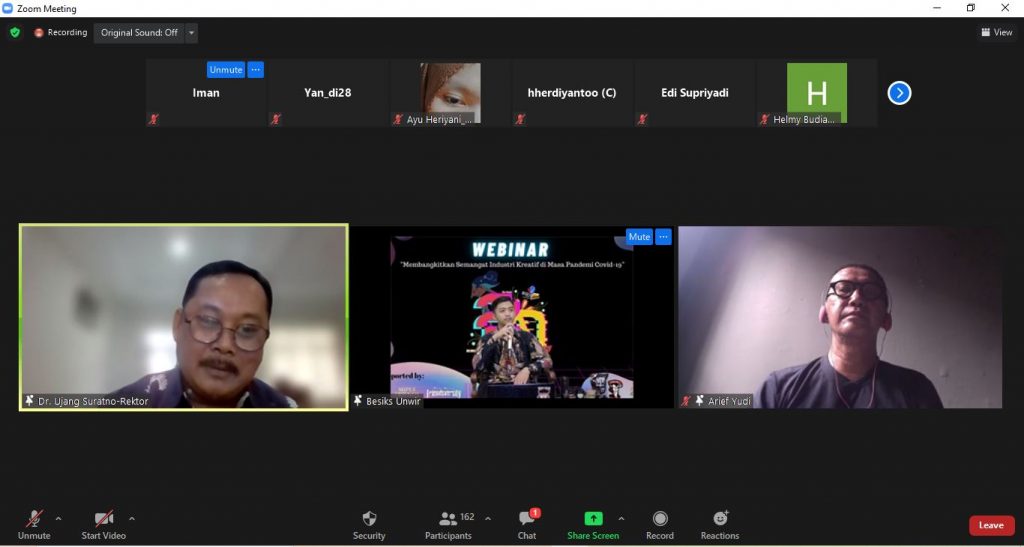Expand audio options arrow beside Unmute

(58, 519)
